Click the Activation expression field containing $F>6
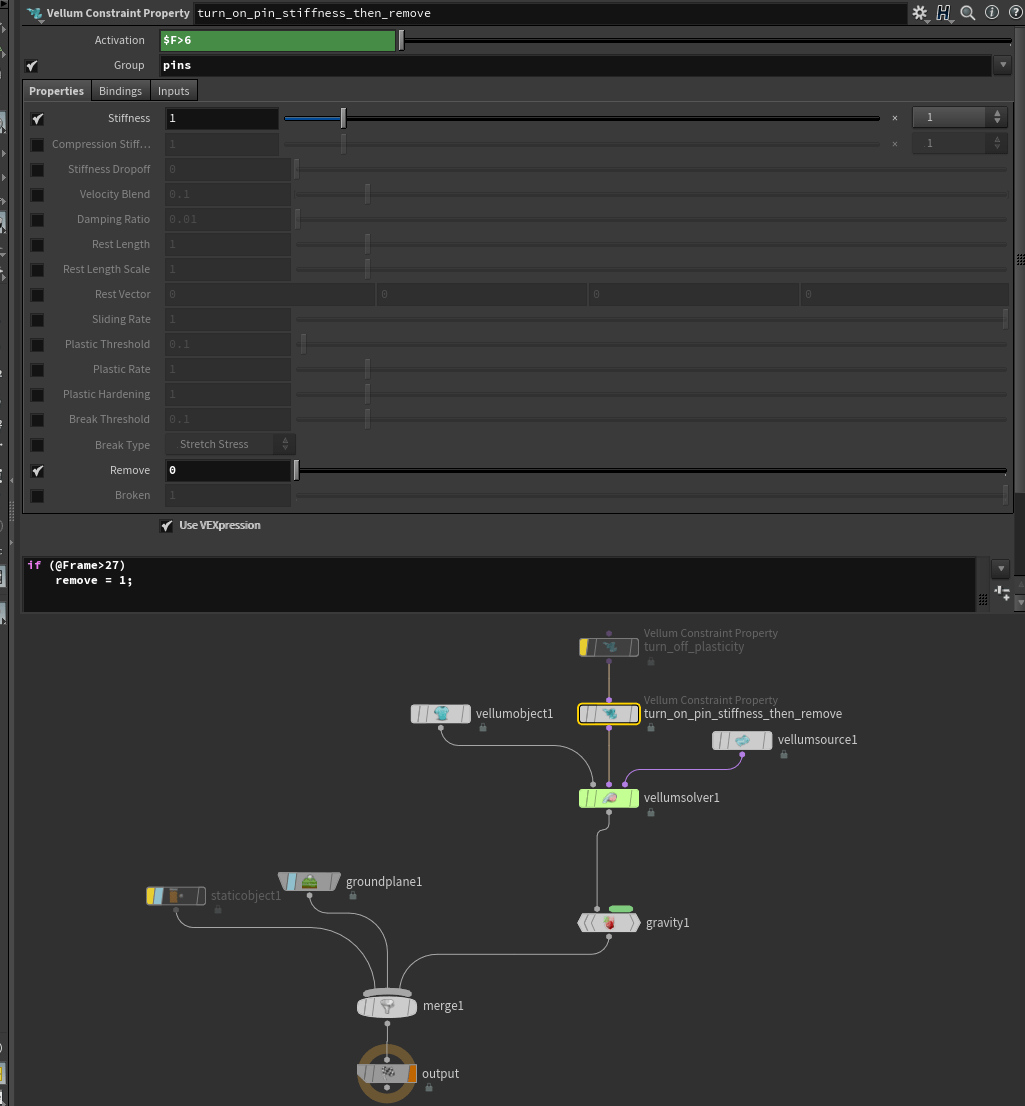This screenshot has width=1025, height=1106. click(x=277, y=41)
